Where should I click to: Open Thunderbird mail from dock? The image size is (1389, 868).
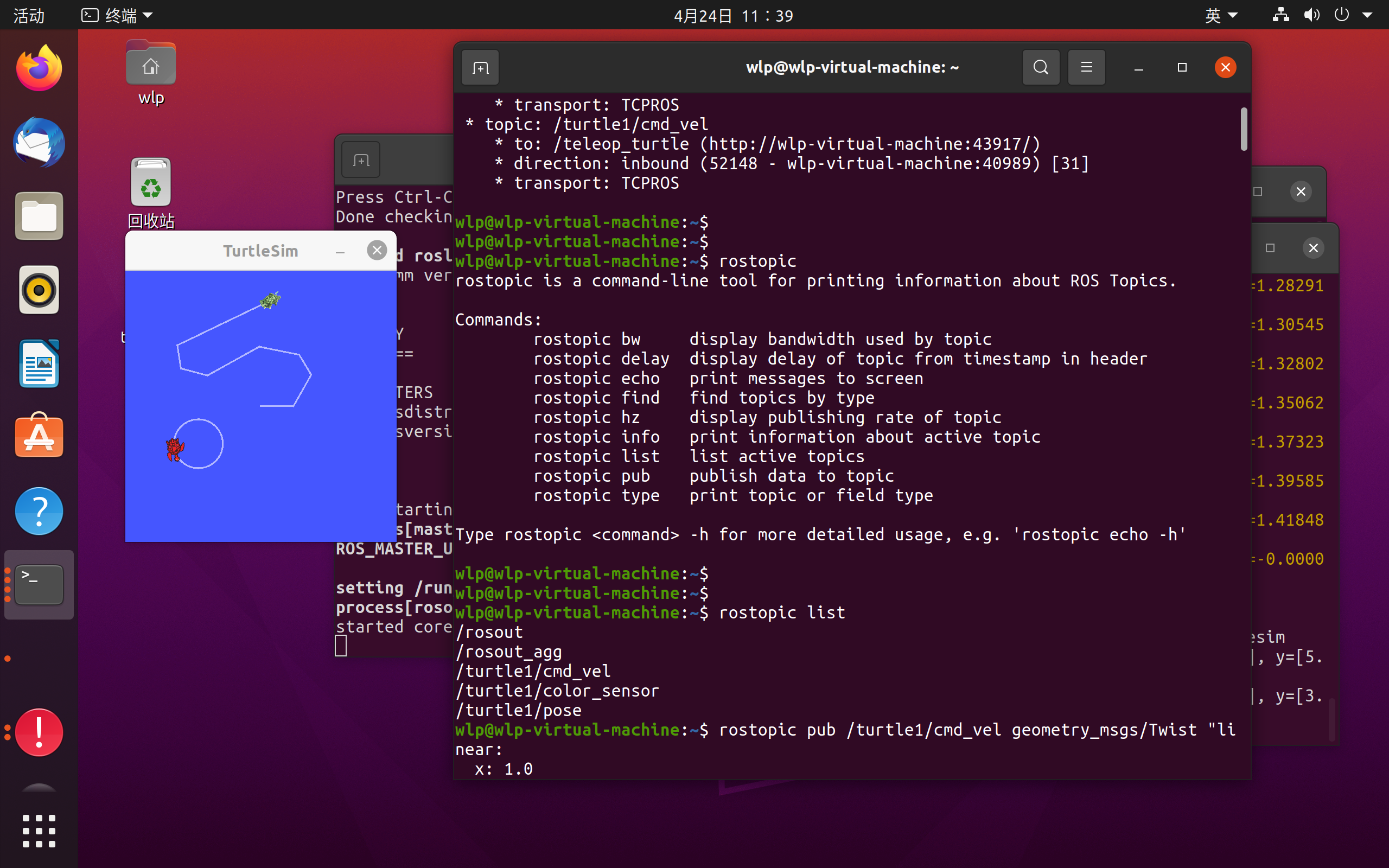pyautogui.click(x=39, y=142)
